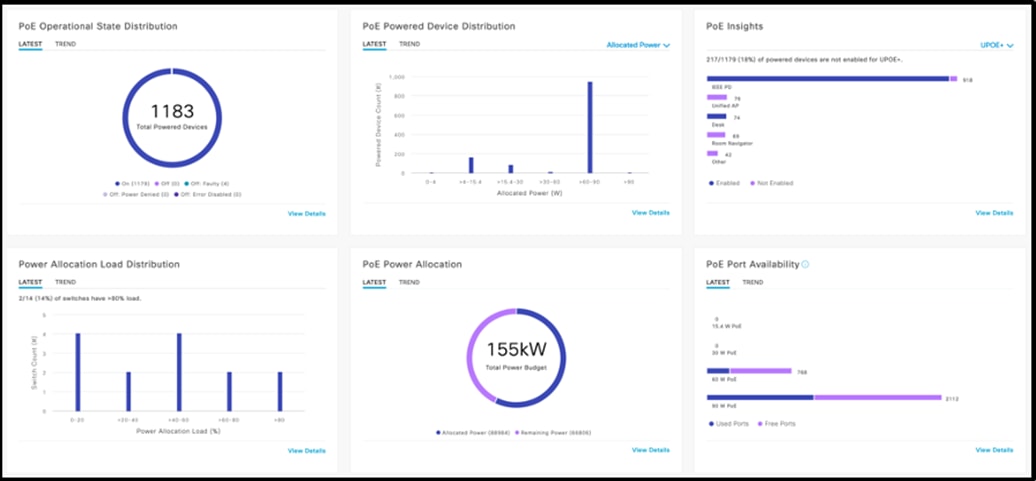
Task: Click the free-ports segment of 60 W PoE bar
Action: click(x=760, y=371)
